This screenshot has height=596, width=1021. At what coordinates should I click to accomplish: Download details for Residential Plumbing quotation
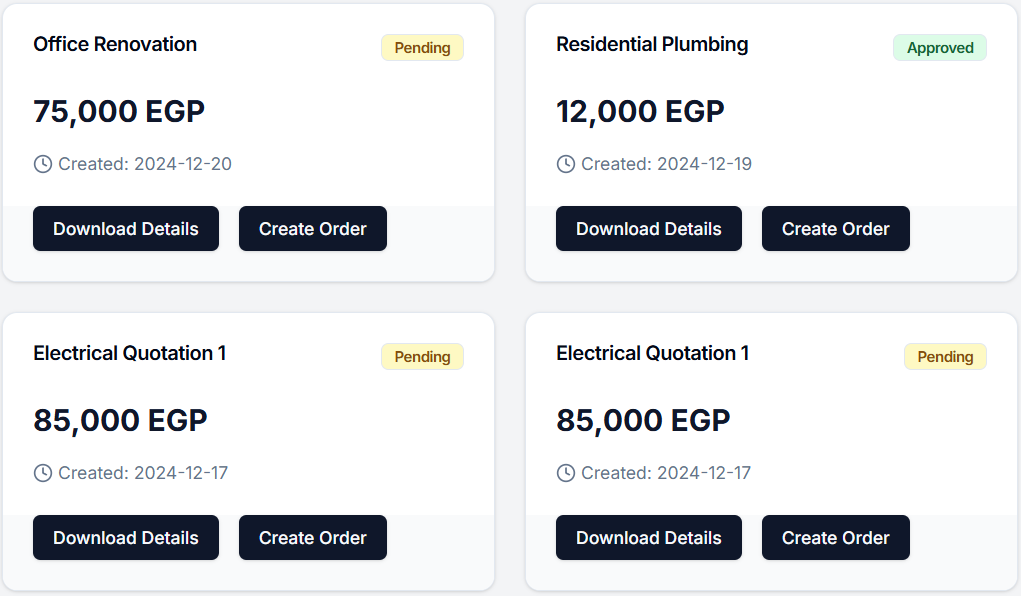click(x=649, y=229)
